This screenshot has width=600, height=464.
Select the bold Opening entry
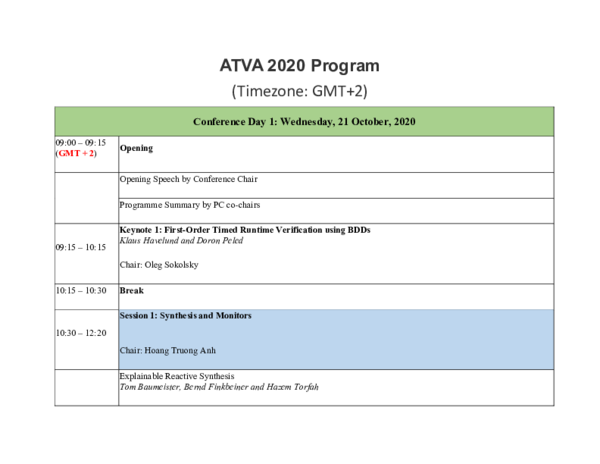point(136,149)
